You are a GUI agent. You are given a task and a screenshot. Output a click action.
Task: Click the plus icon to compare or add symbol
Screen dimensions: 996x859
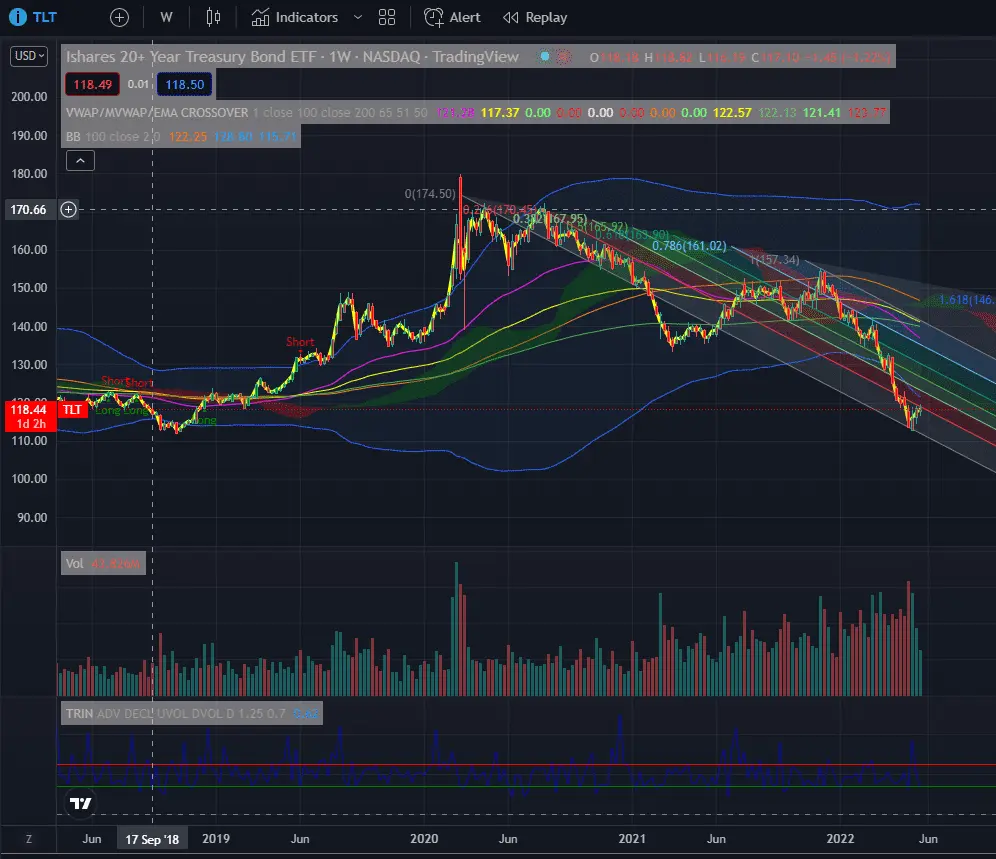119,17
